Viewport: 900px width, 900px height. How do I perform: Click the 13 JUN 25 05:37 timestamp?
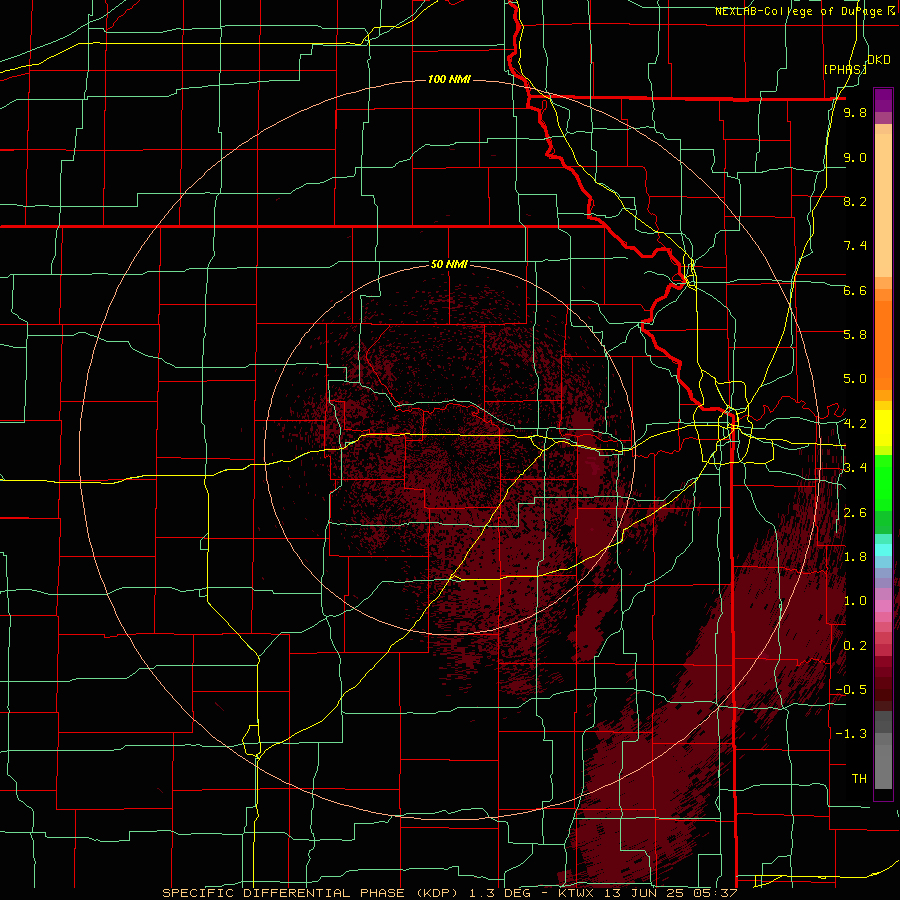672,893
